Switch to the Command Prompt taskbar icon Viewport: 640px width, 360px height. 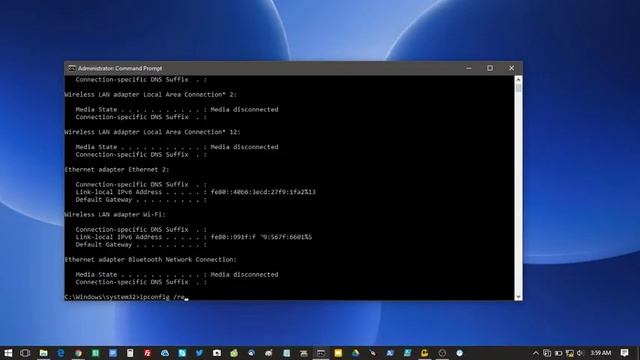321,353
